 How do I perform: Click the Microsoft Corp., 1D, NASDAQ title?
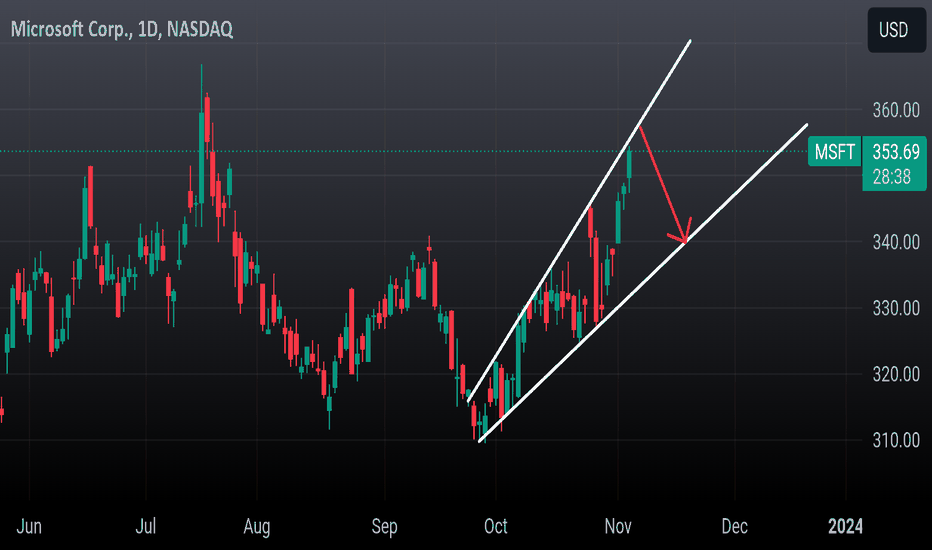(x=122, y=29)
